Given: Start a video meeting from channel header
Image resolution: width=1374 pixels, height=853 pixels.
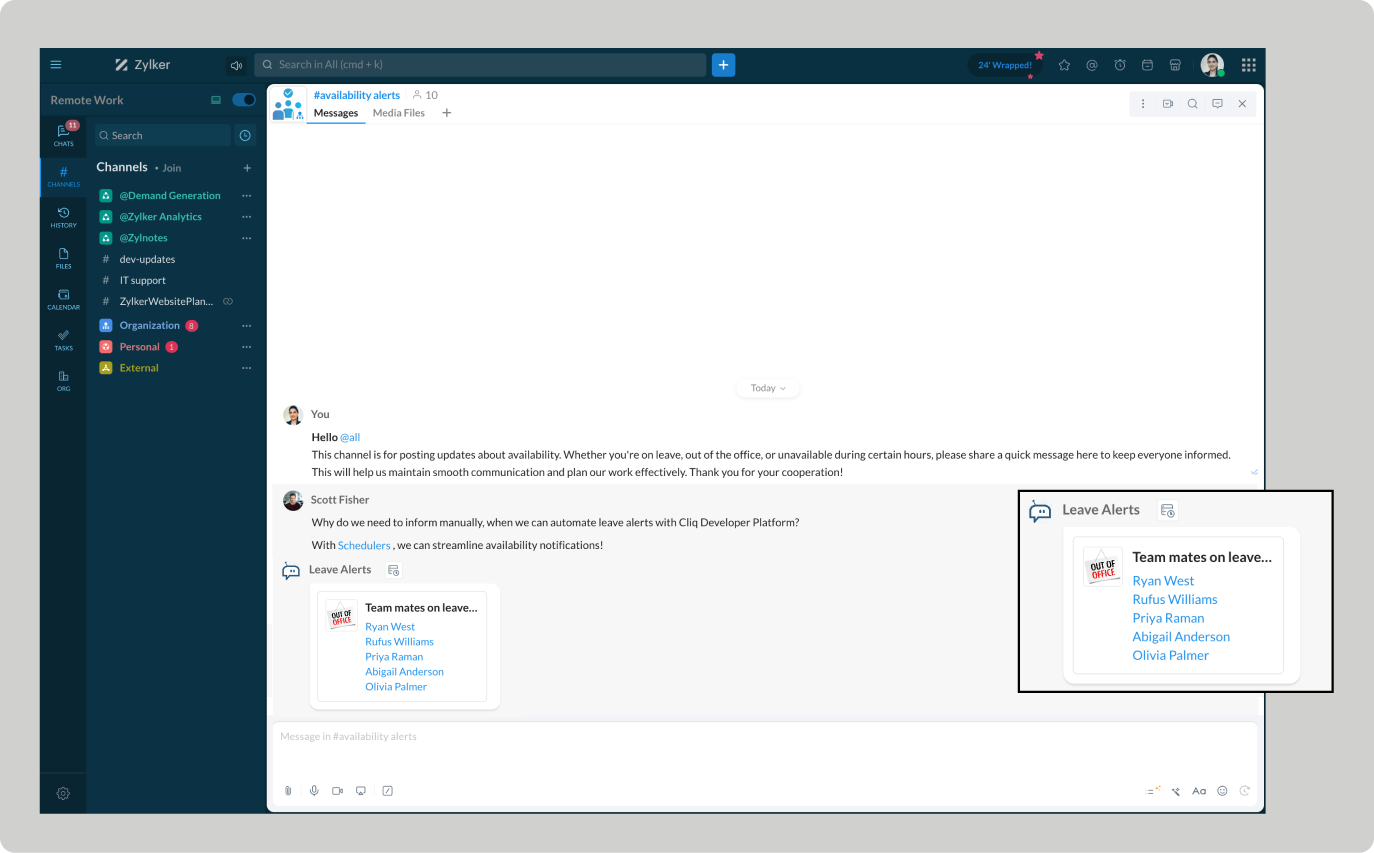Looking at the screenshot, I should tap(1168, 104).
